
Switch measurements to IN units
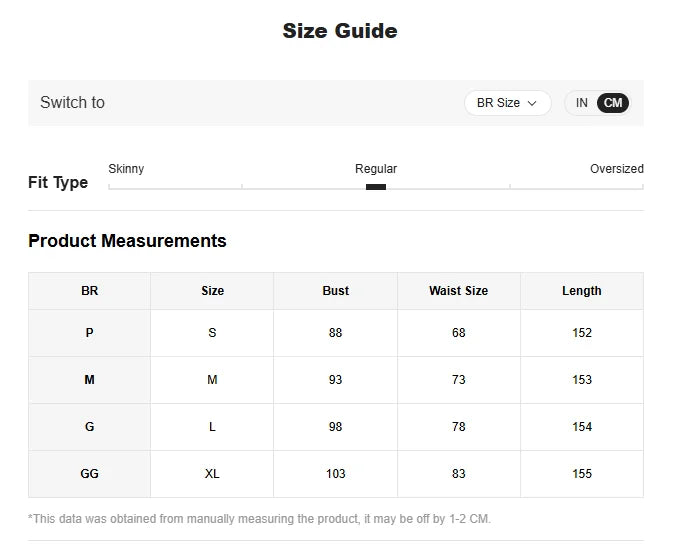click(582, 103)
